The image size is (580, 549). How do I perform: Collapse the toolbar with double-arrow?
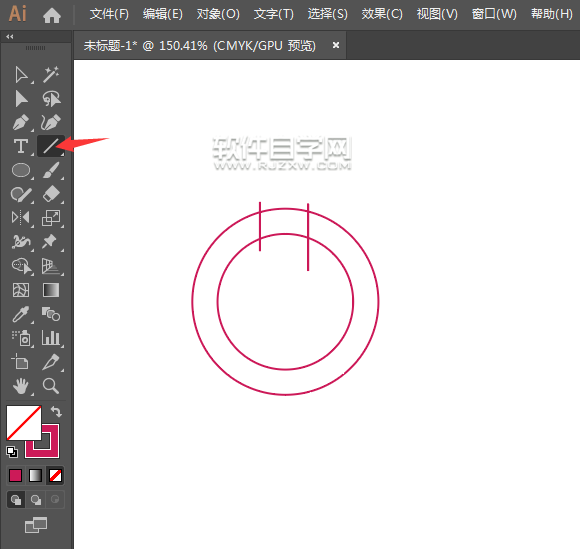(10, 37)
